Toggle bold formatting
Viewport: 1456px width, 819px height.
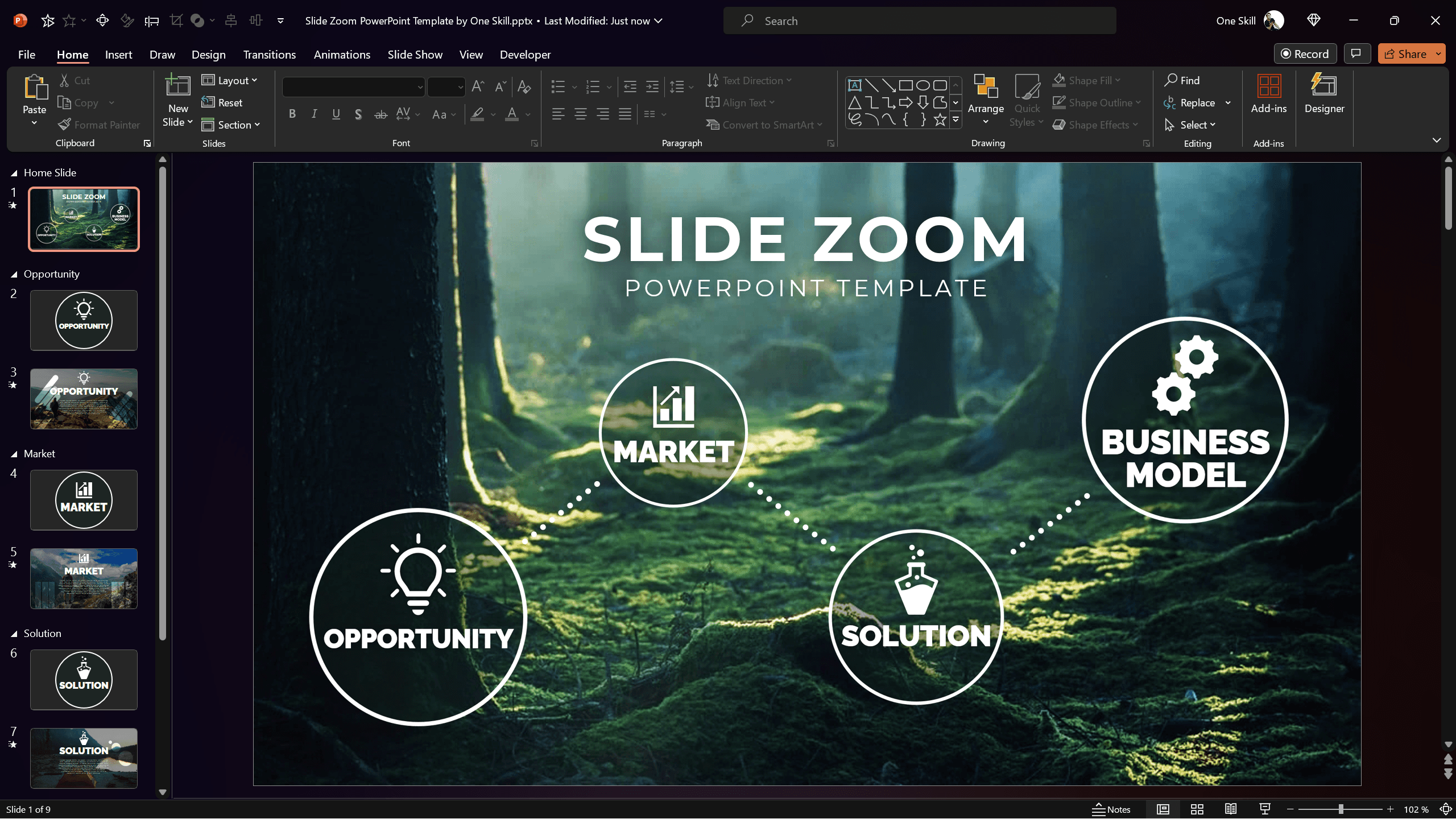coord(292,114)
